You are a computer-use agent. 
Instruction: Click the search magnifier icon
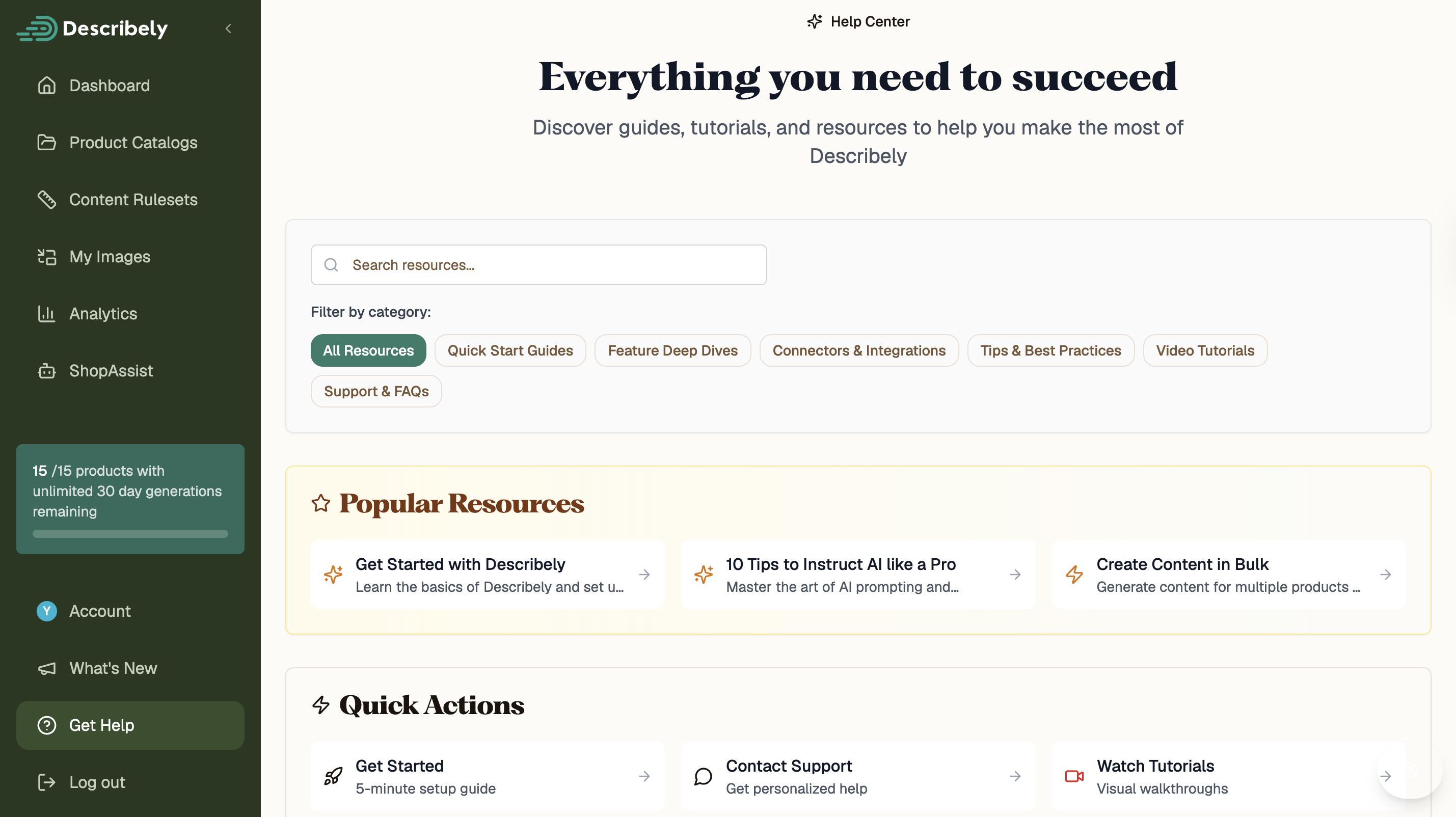pyautogui.click(x=331, y=264)
